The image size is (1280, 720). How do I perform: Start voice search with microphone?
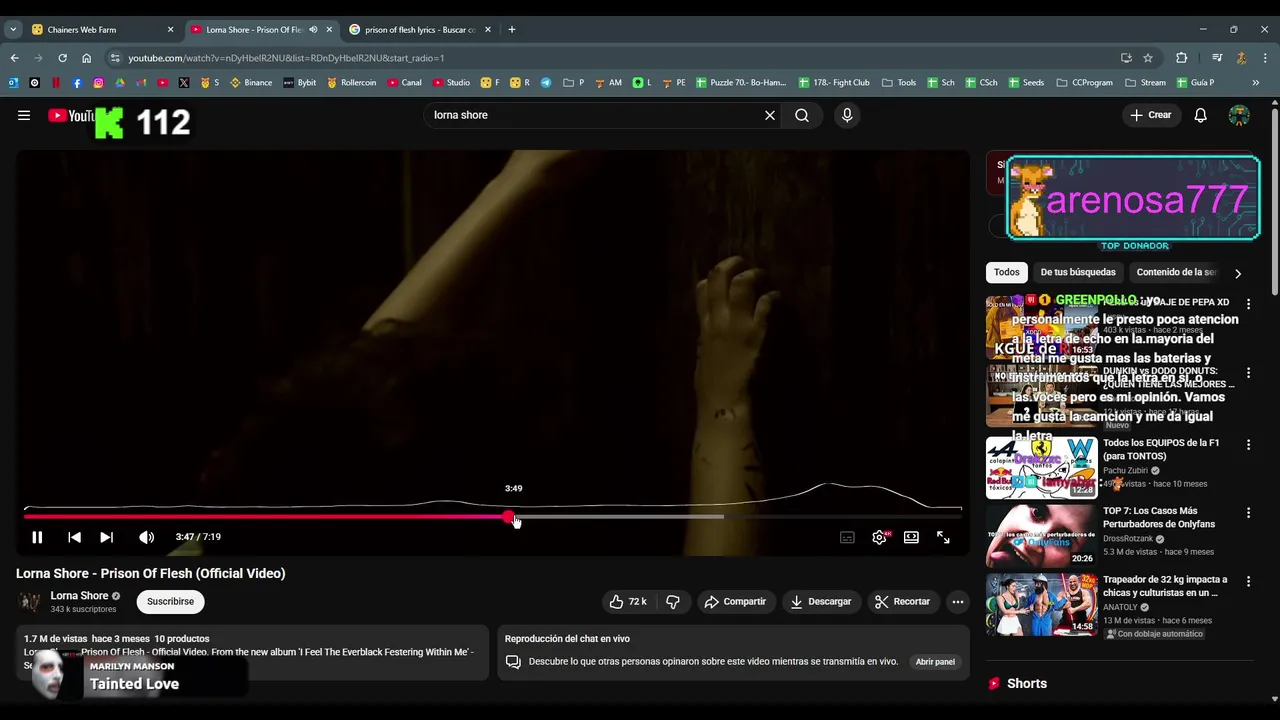click(x=847, y=115)
